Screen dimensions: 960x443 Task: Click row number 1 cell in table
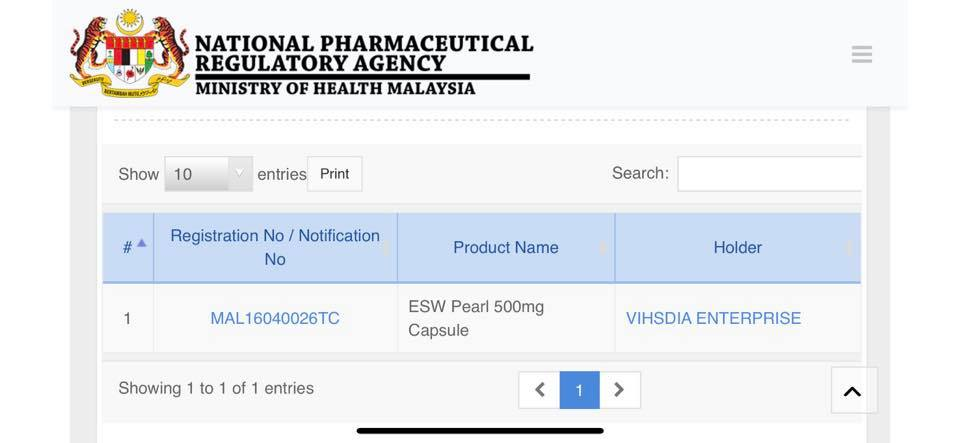(x=127, y=319)
